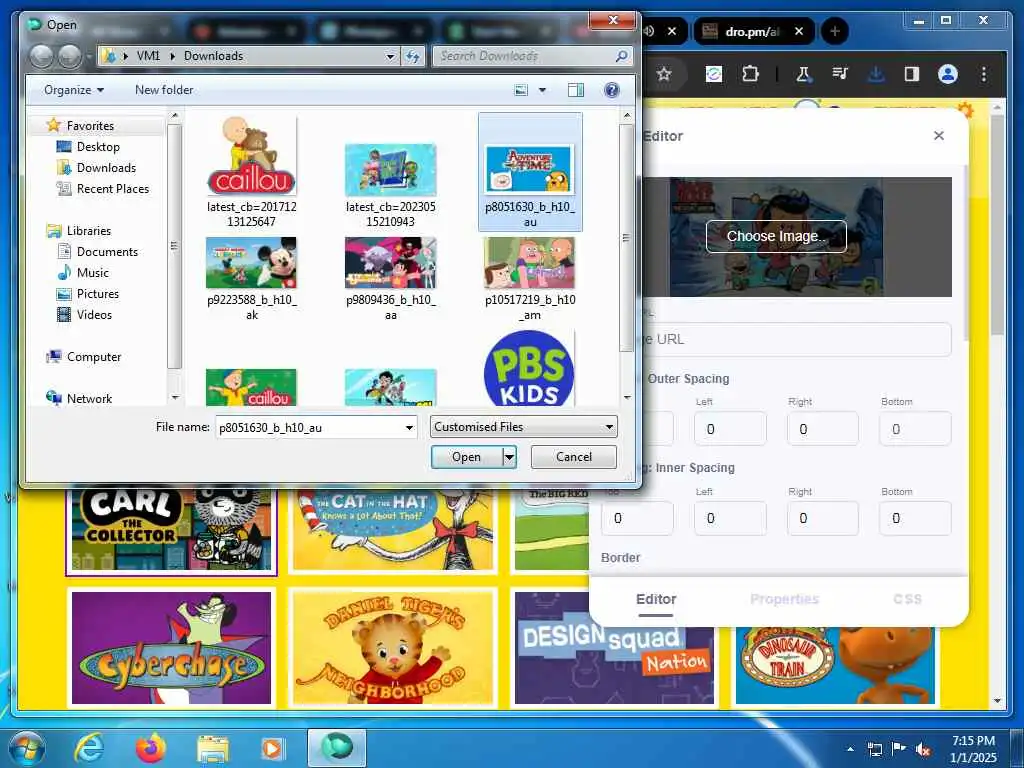Select Documents library

click(x=107, y=251)
